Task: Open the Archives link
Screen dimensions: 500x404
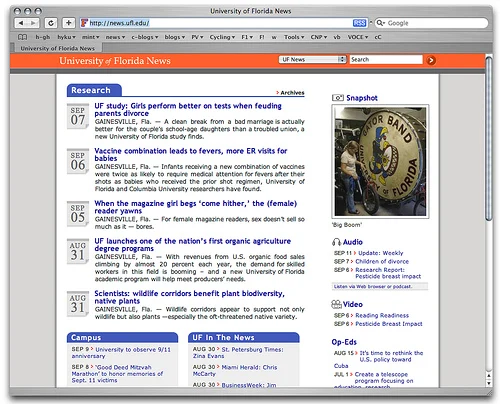Action: [292, 93]
